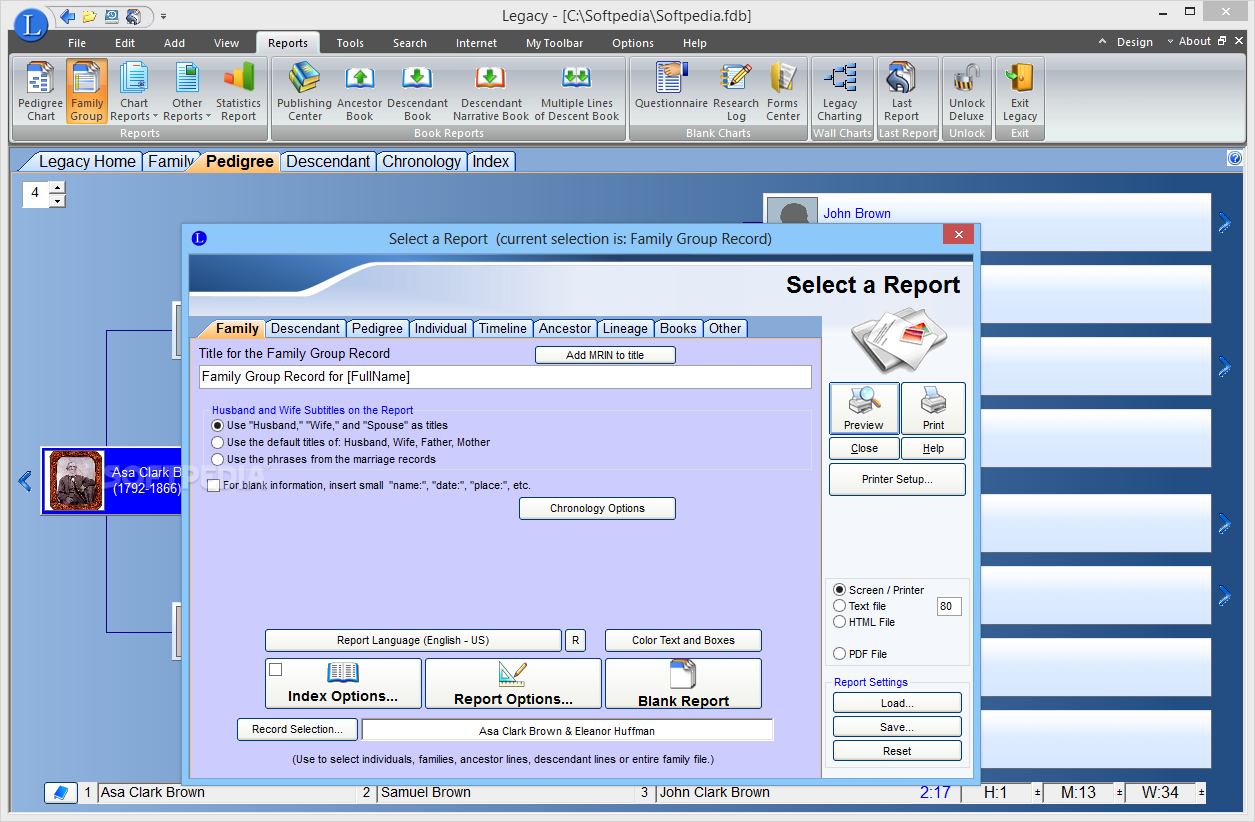The width and height of the screenshot is (1255, 822).
Task: Create an Ancestor Book
Action: click(x=360, y=91)
